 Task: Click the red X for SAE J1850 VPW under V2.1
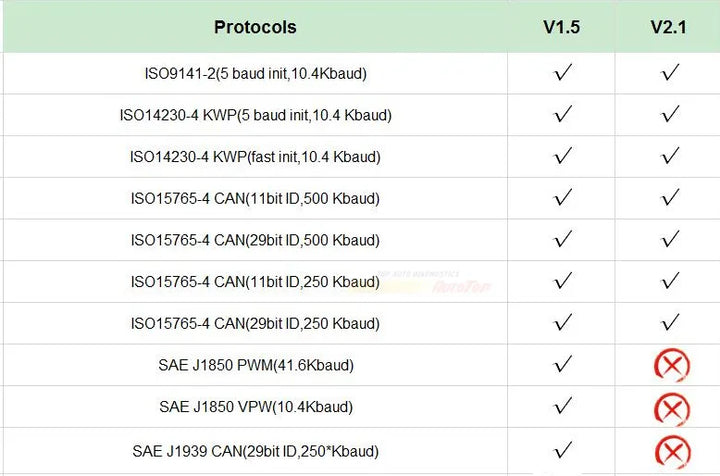[672, 409]
